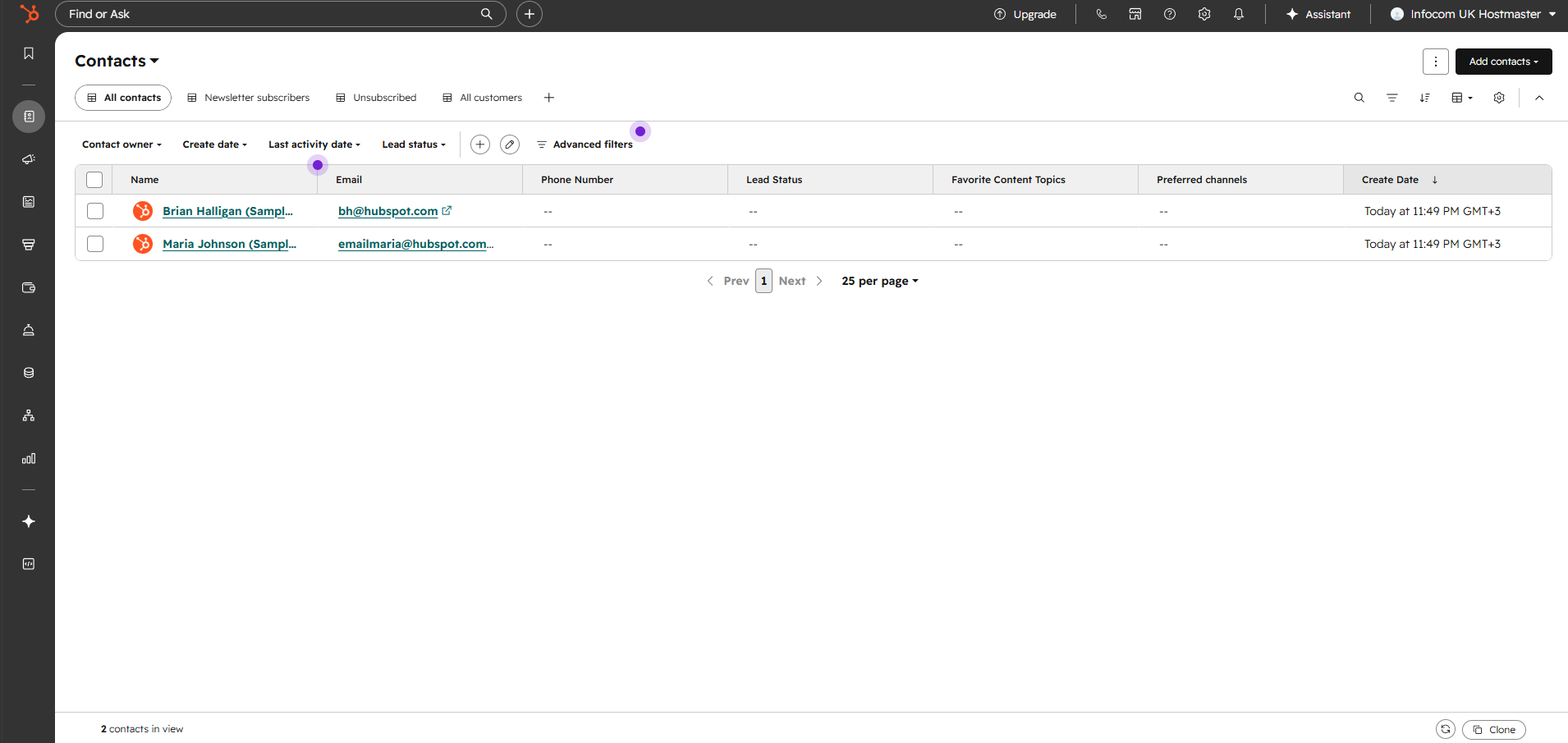Image resolution: width=1568 pixels, height=743 pixels.
Task: Click the Upgrade button
Action: pyautogui.click(x=1025, y=14)
